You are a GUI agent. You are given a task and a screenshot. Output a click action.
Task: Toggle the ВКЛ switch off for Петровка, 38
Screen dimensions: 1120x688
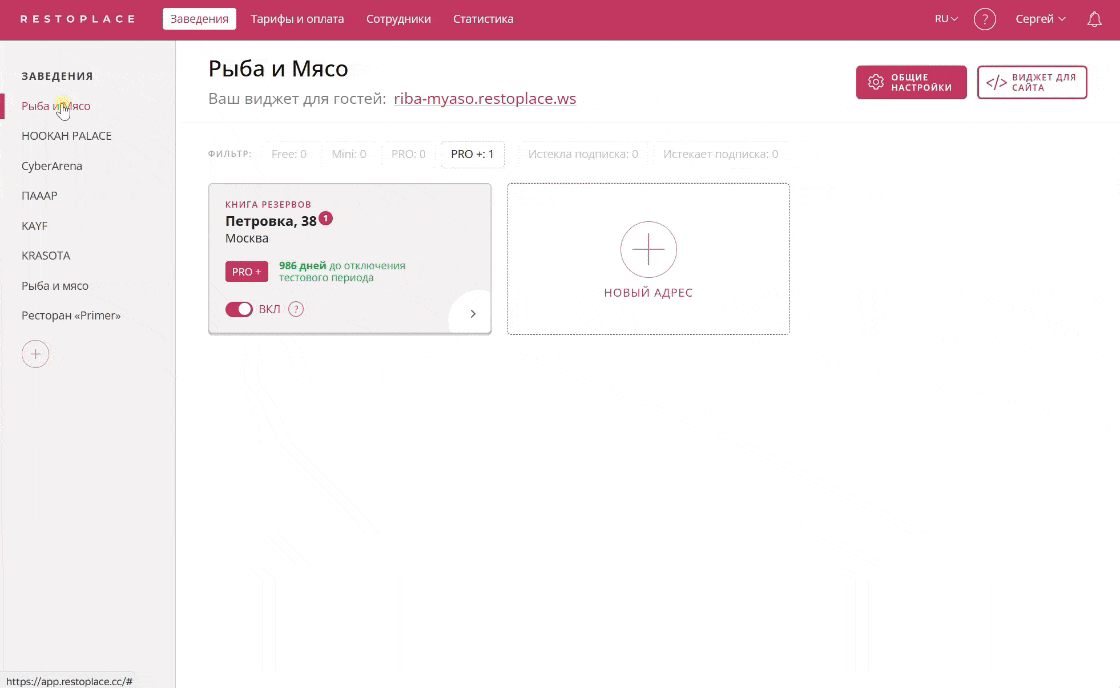point(239,309)
